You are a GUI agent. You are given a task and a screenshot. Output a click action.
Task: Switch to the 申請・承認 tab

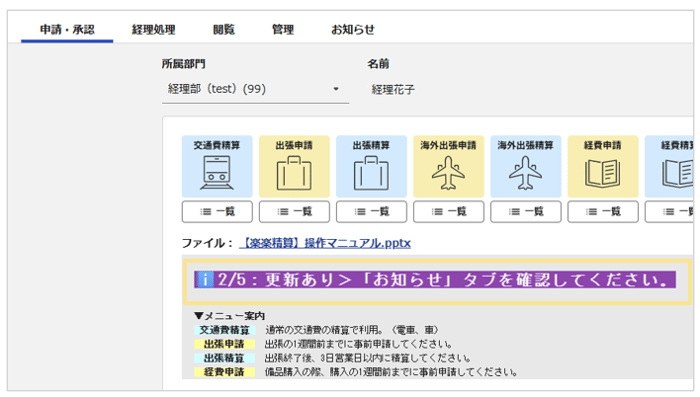tap(67, 29)
